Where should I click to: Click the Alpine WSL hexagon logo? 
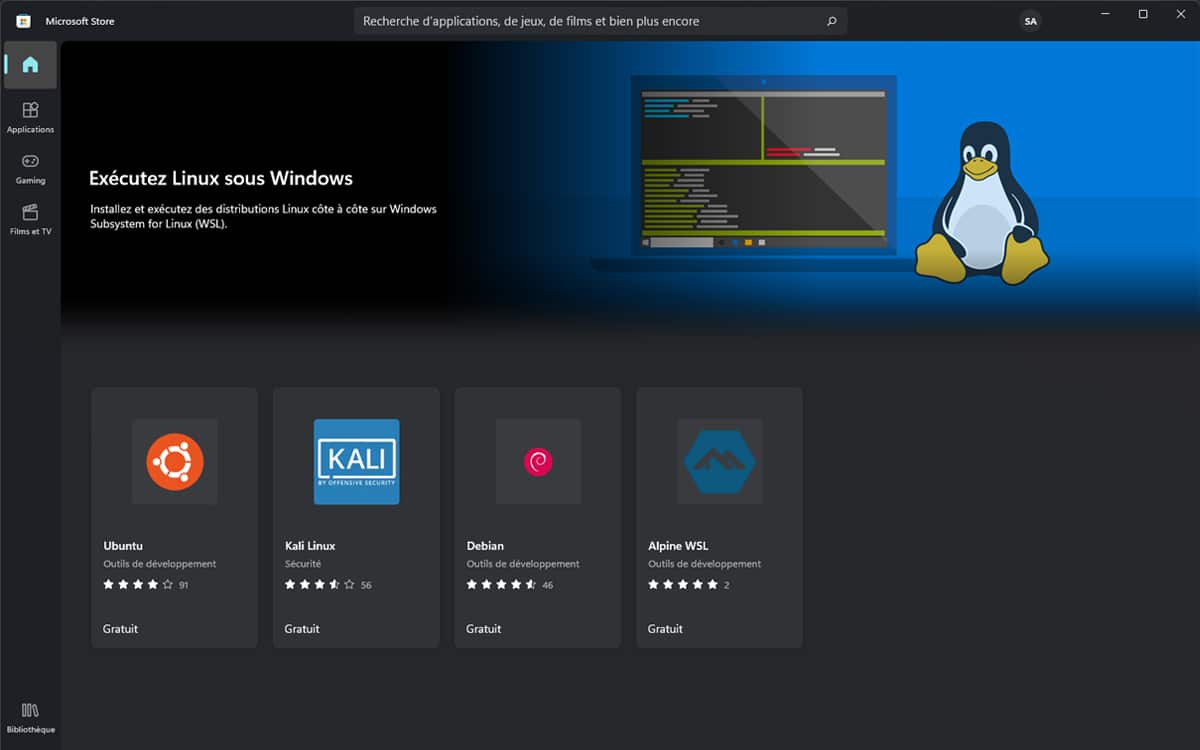click(720, 461)
